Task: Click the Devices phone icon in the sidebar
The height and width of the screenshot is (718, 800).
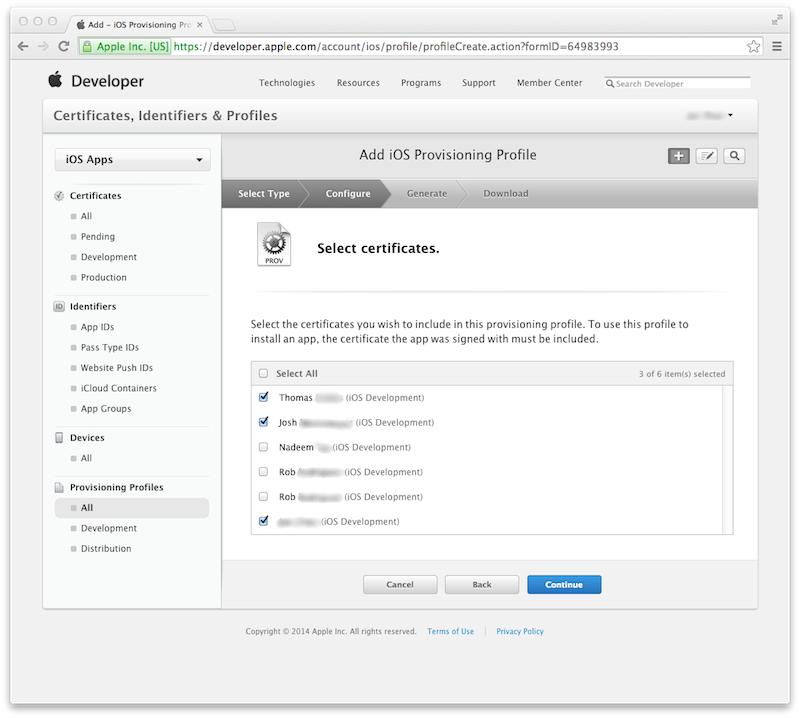Action: 60,437
